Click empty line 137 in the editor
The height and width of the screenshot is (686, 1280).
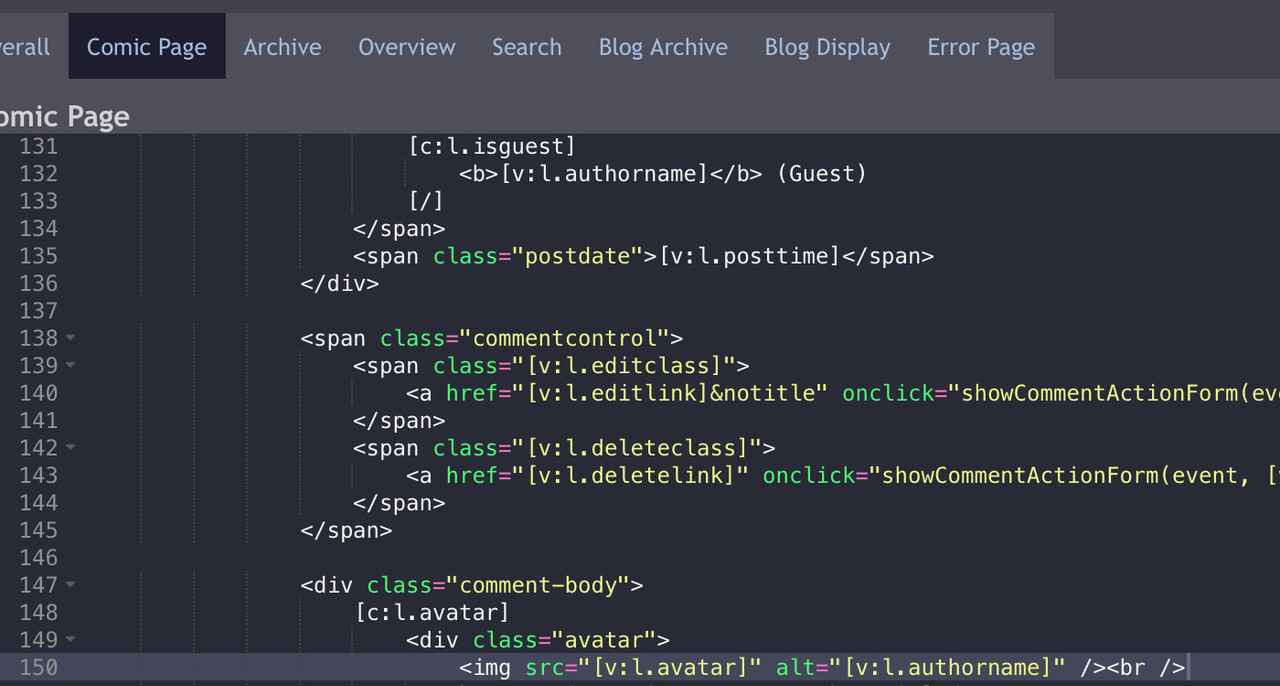click(680, 311)
